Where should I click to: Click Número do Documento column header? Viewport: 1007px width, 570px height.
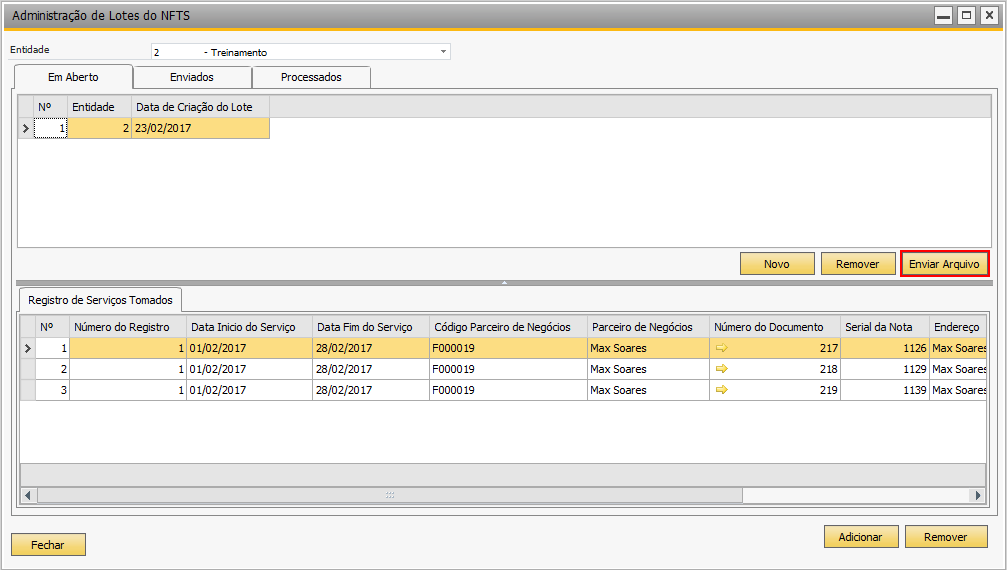point(775,327)
